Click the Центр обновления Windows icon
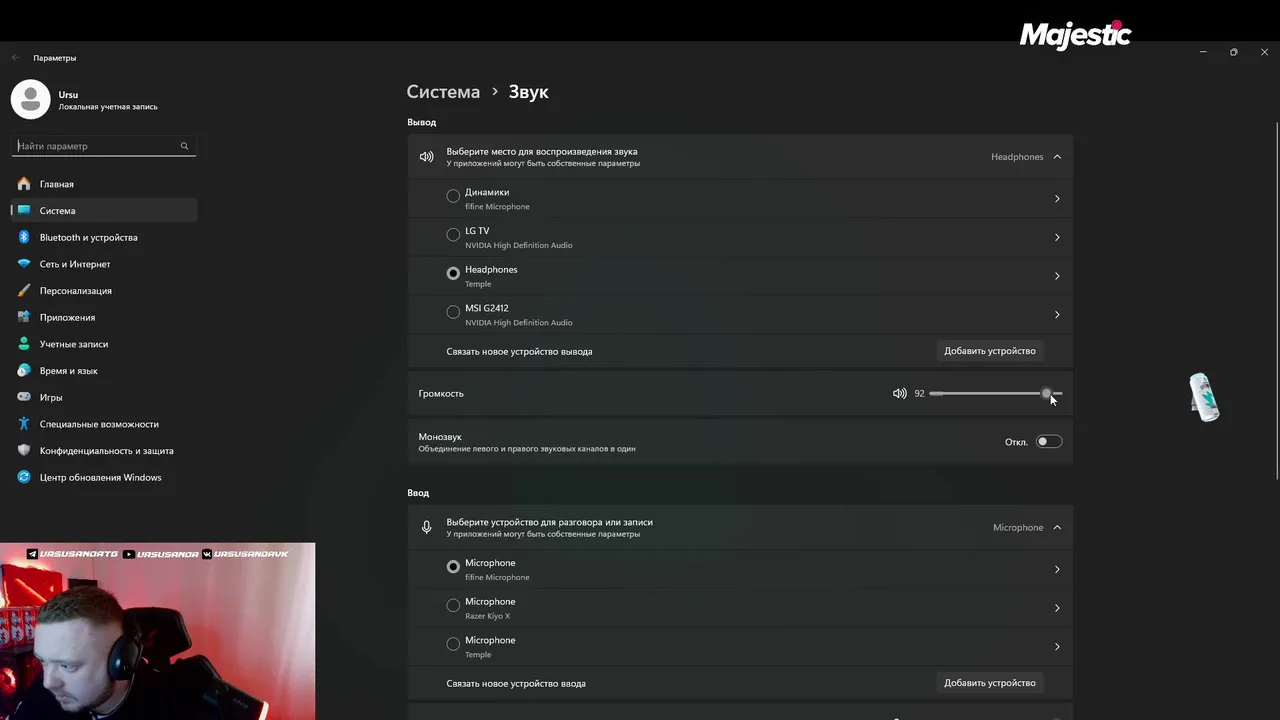This screenshot has height=720, width=1280. click(x=24, y=477)
